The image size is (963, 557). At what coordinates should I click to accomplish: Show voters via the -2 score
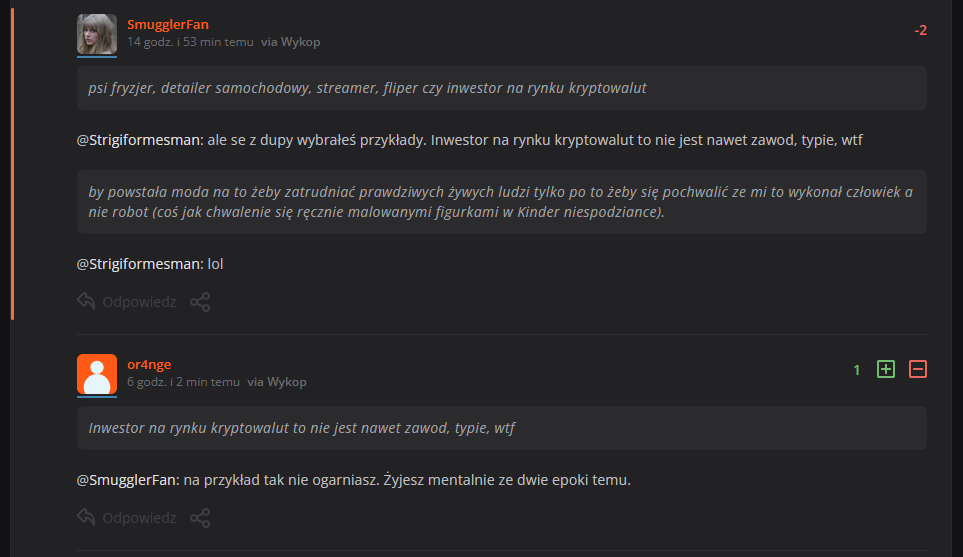(x=920, y=30)
